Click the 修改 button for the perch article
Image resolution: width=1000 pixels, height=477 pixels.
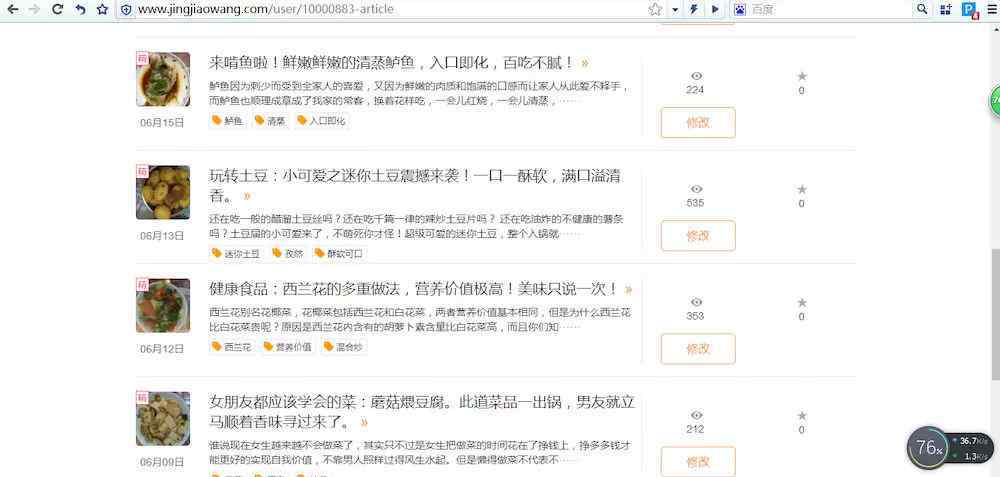coord(698,122)
